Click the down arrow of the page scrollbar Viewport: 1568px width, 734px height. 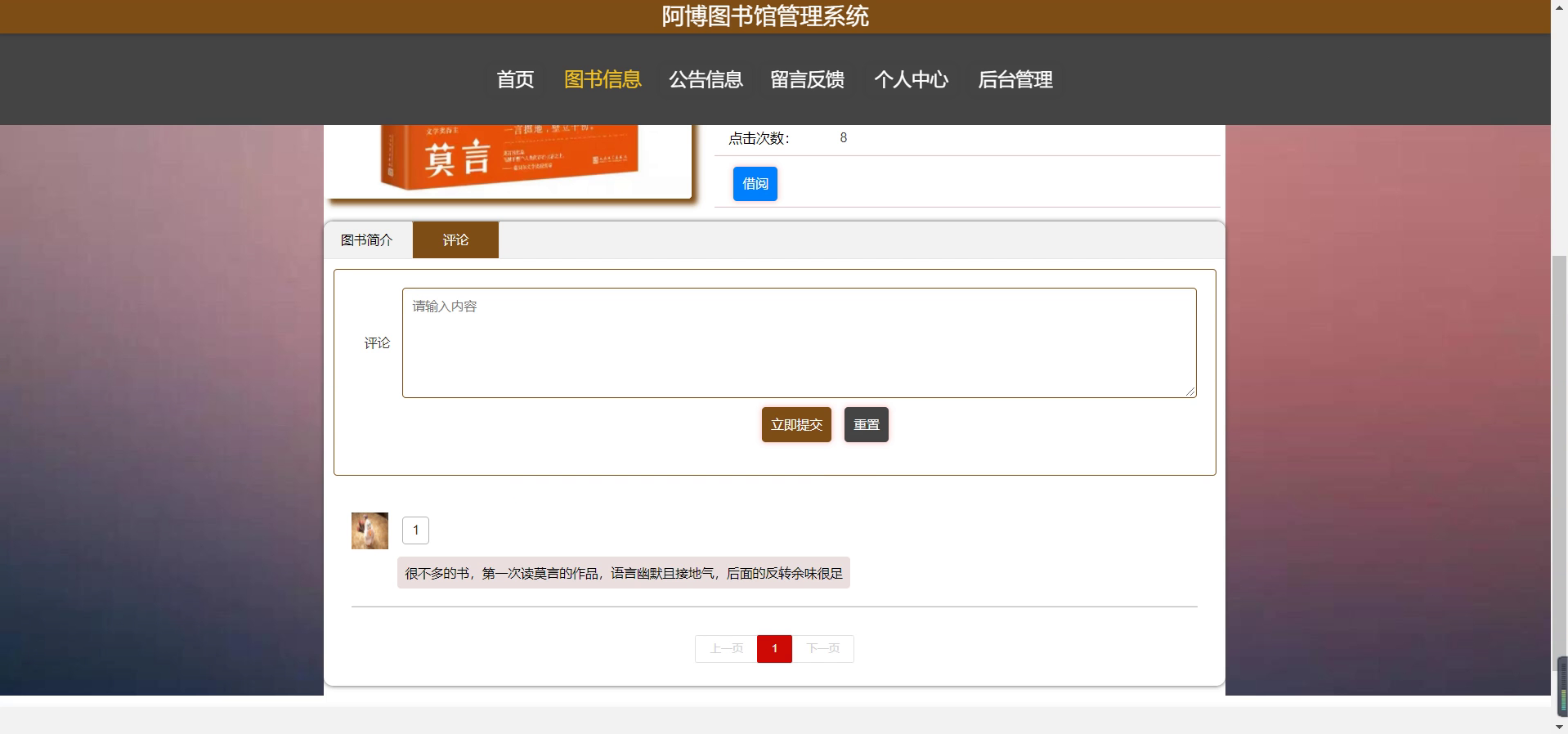pos(1560,727)
